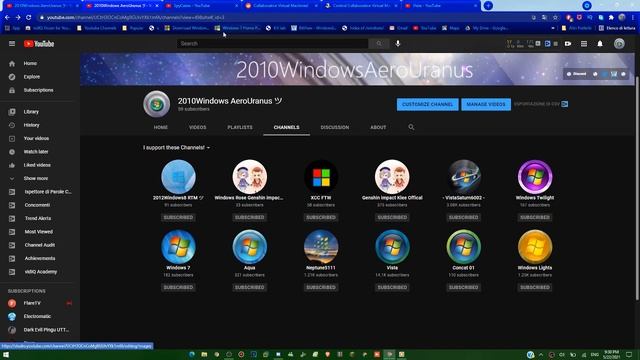Open the notifications bell
The height and width of the screenshot is (360, 640).
click(600, 44)
